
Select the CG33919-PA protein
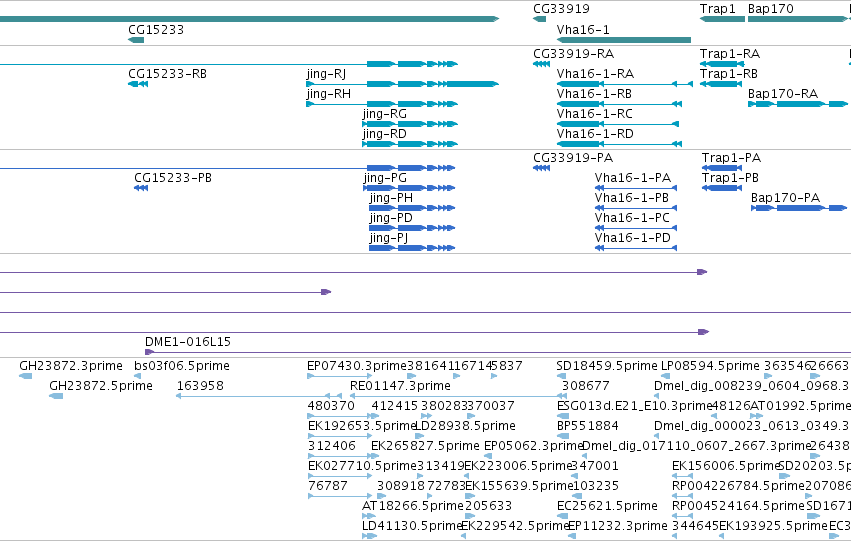[573, 158]
